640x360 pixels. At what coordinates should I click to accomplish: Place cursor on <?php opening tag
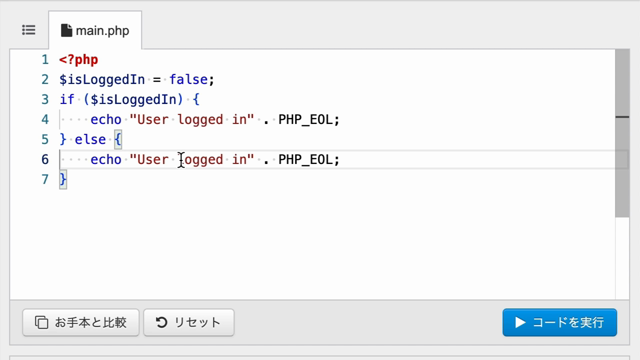pos(78,60)
